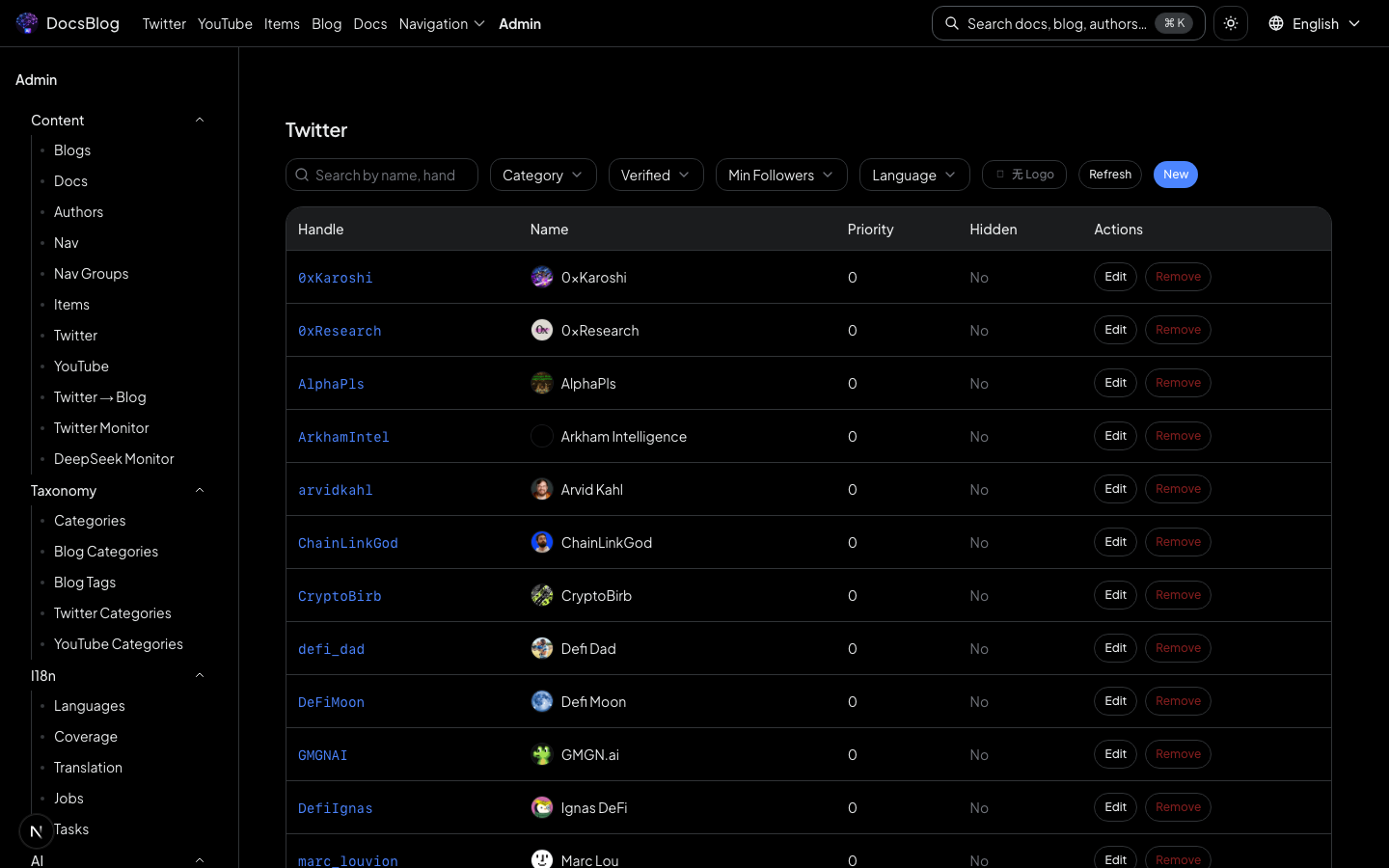Screen dimensions: 1389x868
Task: Collapse the Content sidebar section
Action: click(x=200, y=121)
